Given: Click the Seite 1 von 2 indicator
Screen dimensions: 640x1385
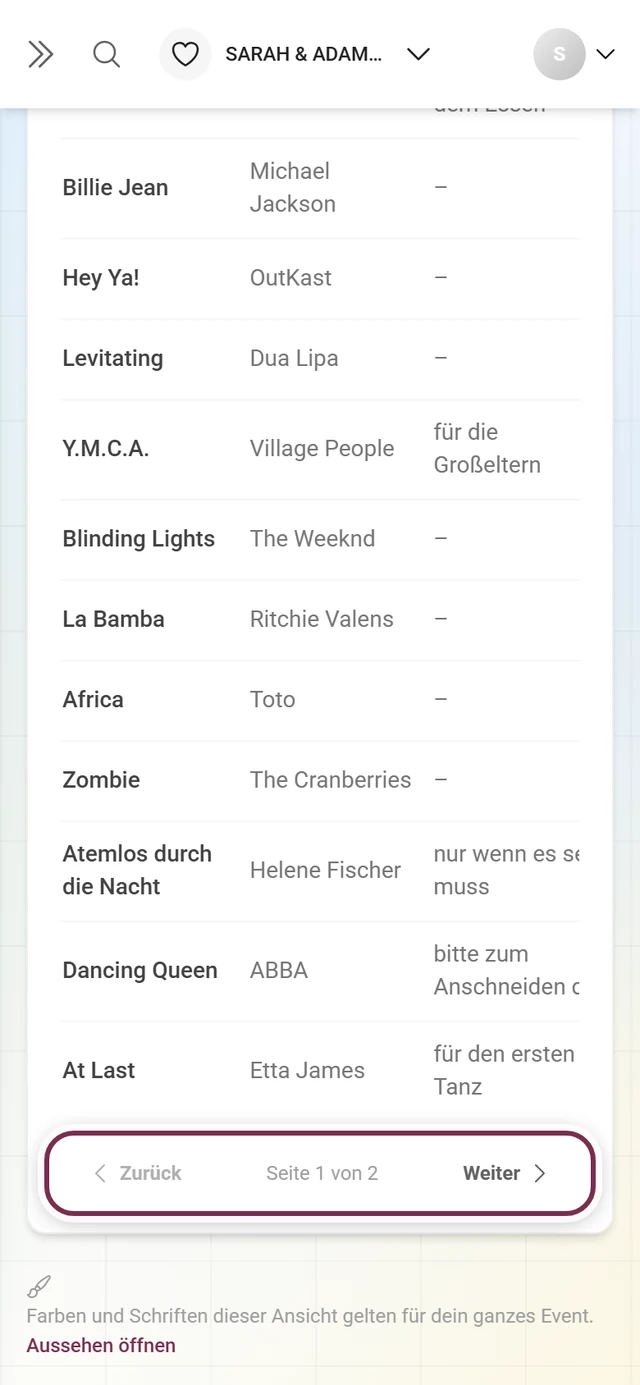Looking at the screenshot, I should (322, 1173).
